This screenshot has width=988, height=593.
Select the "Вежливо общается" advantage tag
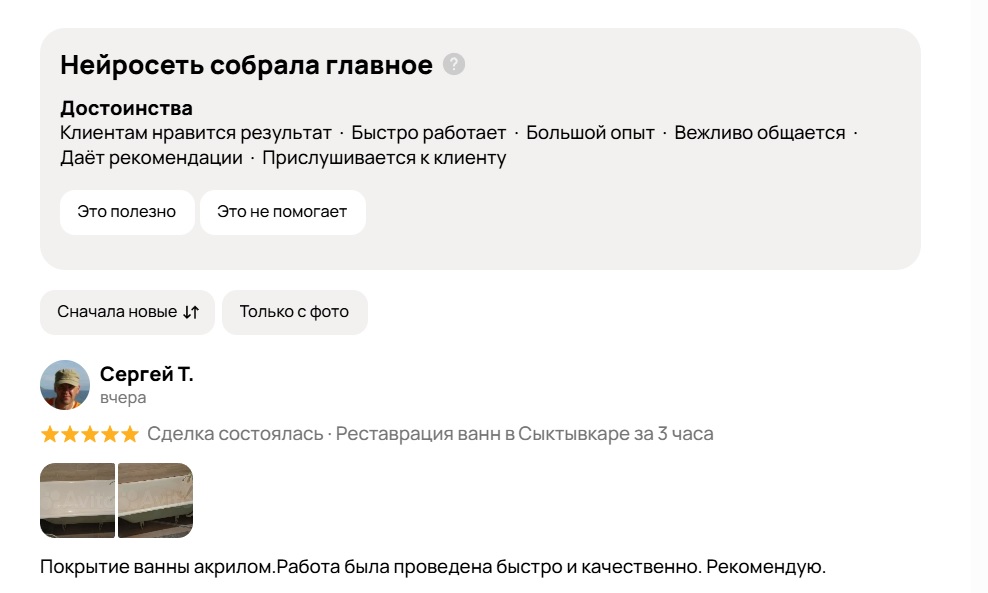[759, 133]
